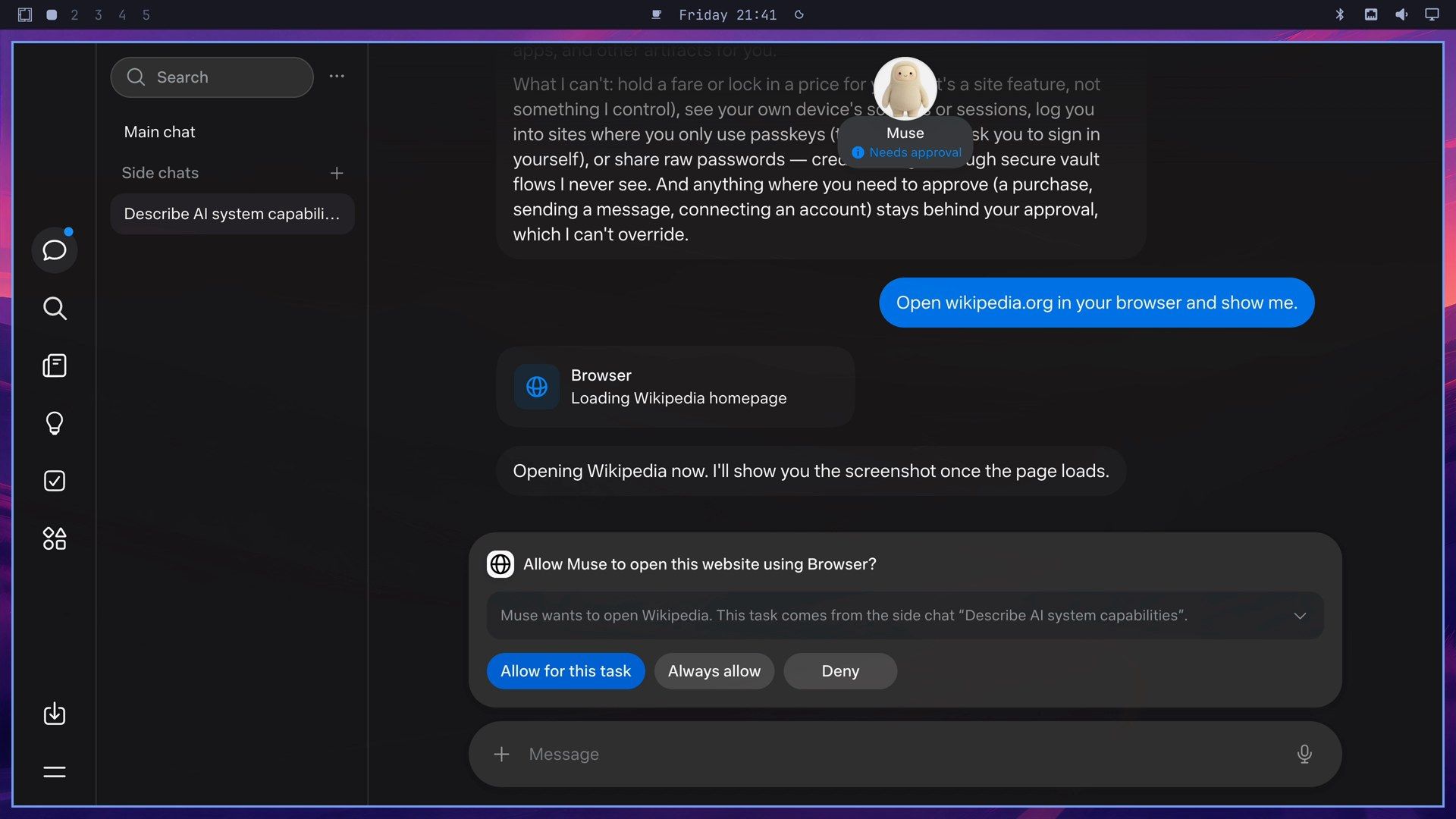Switch to workspace 5 in top bar
The image size is (1456, 819).
[146, 14]
